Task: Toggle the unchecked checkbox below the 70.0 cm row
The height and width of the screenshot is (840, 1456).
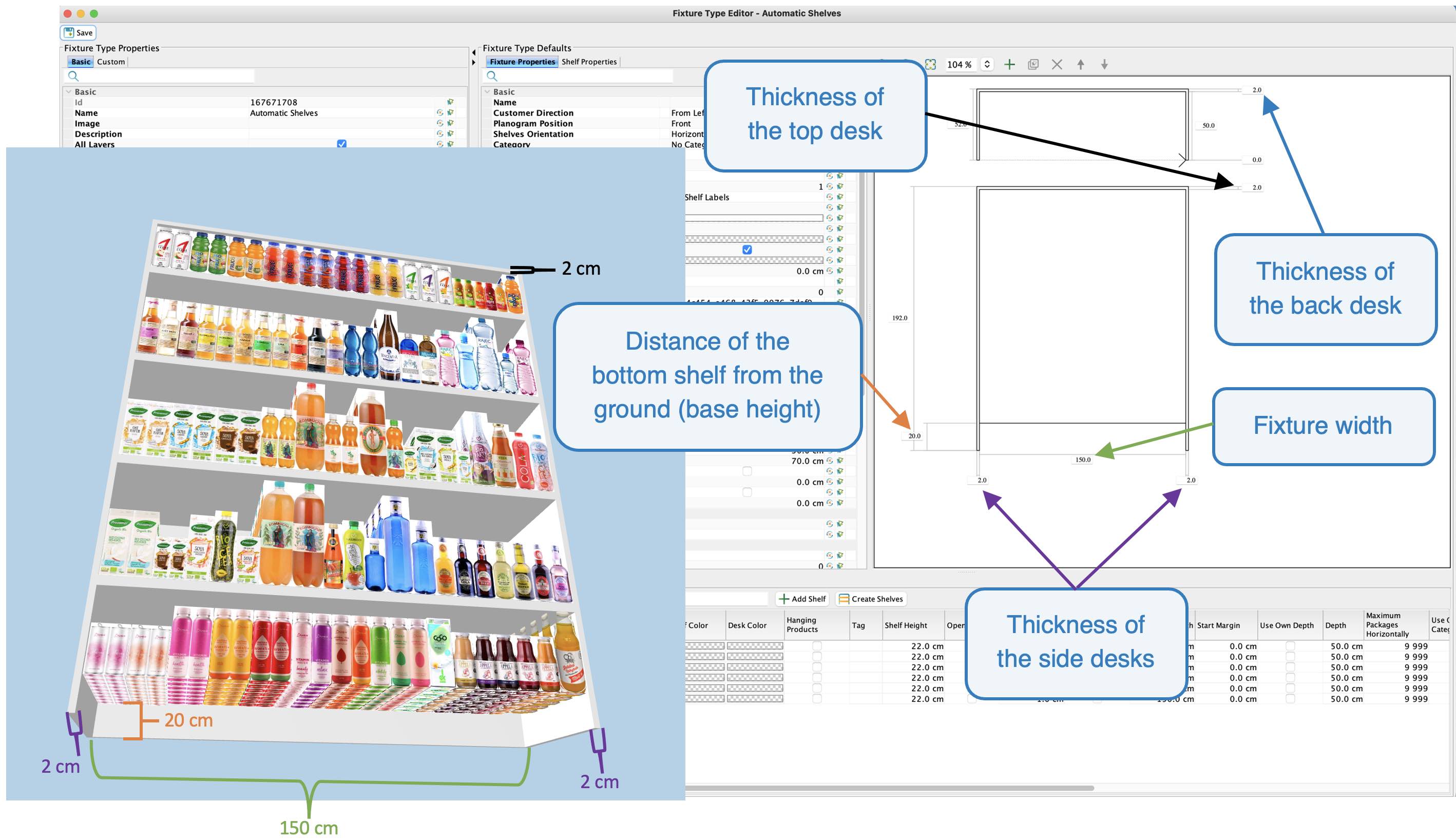Action: coord(747,471)
